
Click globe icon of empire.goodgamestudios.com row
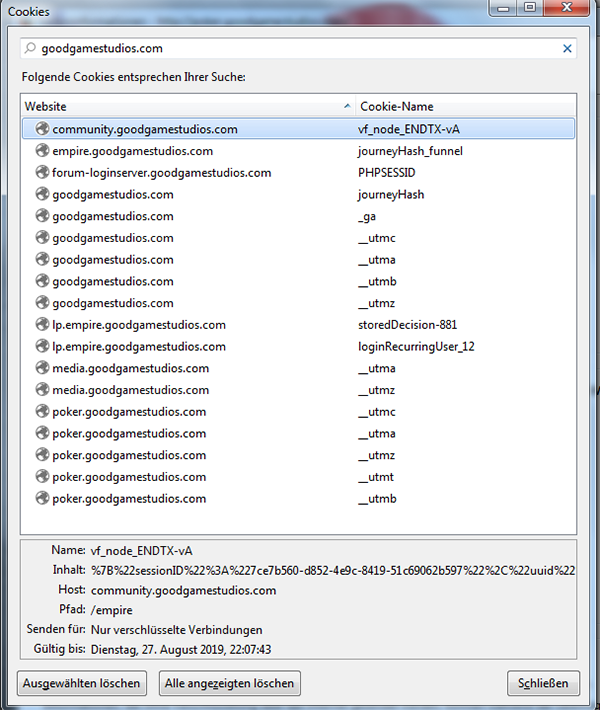pos(42,151)
